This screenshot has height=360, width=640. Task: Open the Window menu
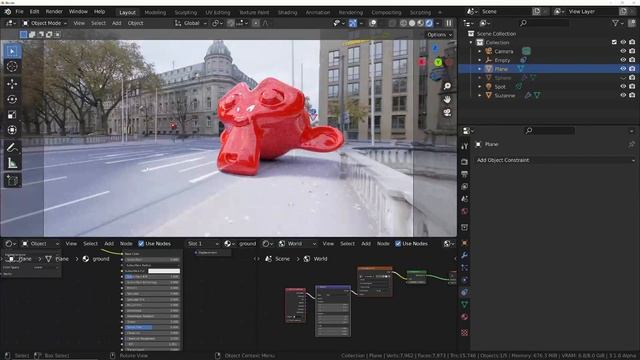click(x=78, y=12)
